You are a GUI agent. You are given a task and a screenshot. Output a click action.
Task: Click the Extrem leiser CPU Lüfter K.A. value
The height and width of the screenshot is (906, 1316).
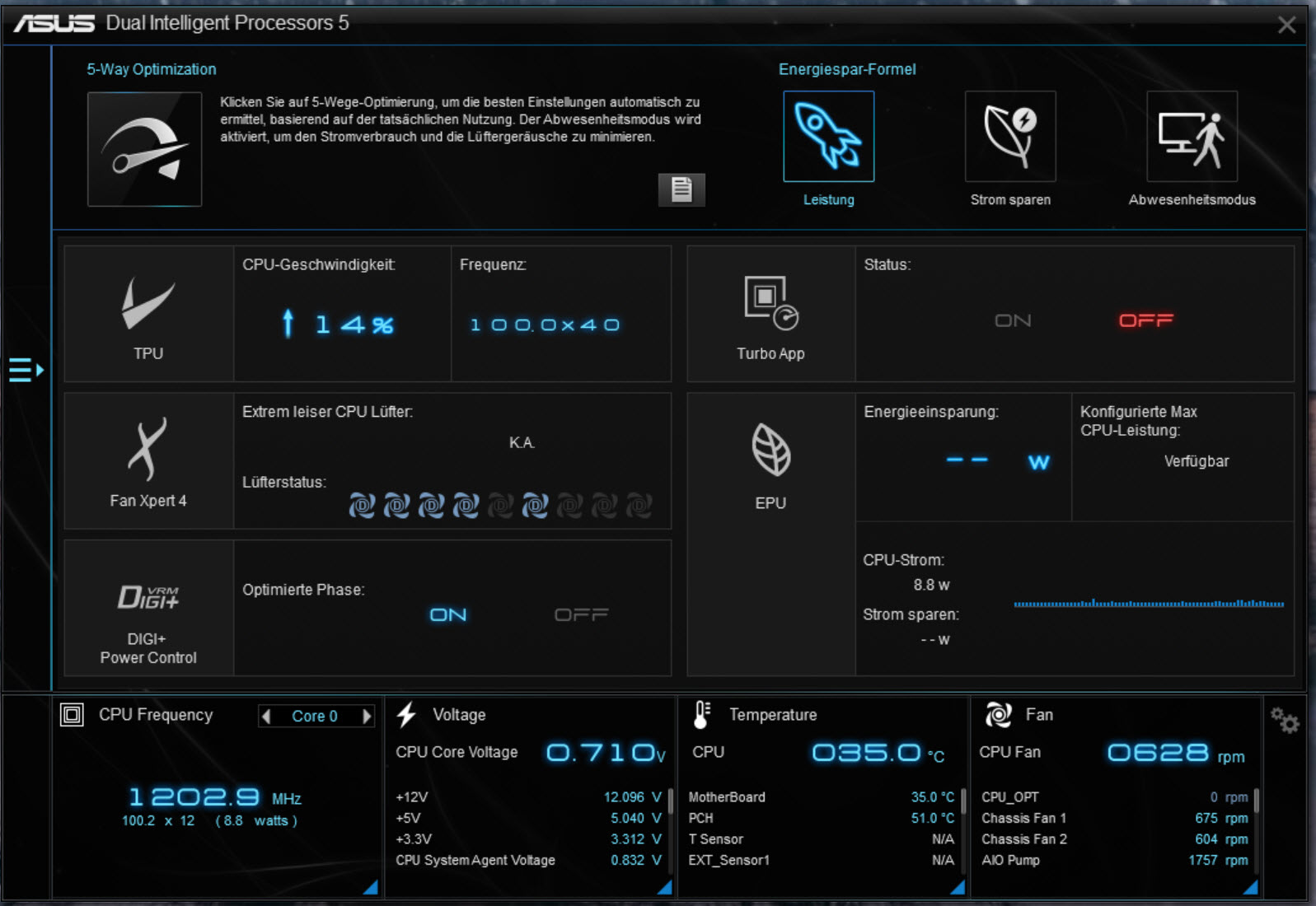click(x=522, y=443)
